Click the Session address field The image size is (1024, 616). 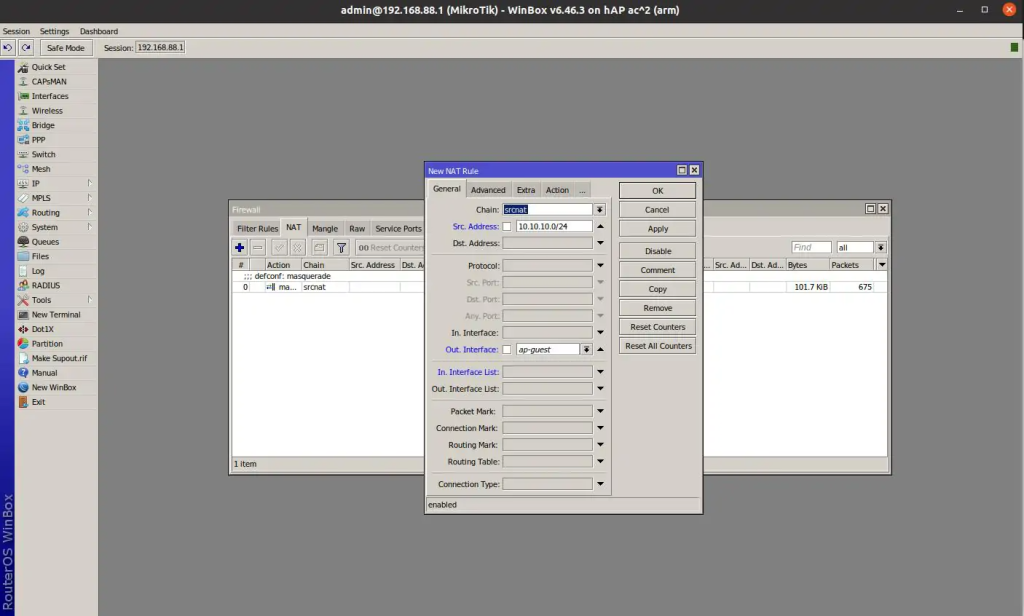(160, 48)
